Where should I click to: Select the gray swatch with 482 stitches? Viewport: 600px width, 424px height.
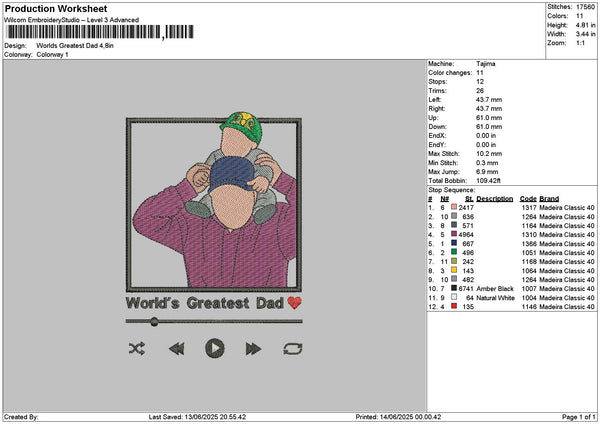(x=454, y=279)
